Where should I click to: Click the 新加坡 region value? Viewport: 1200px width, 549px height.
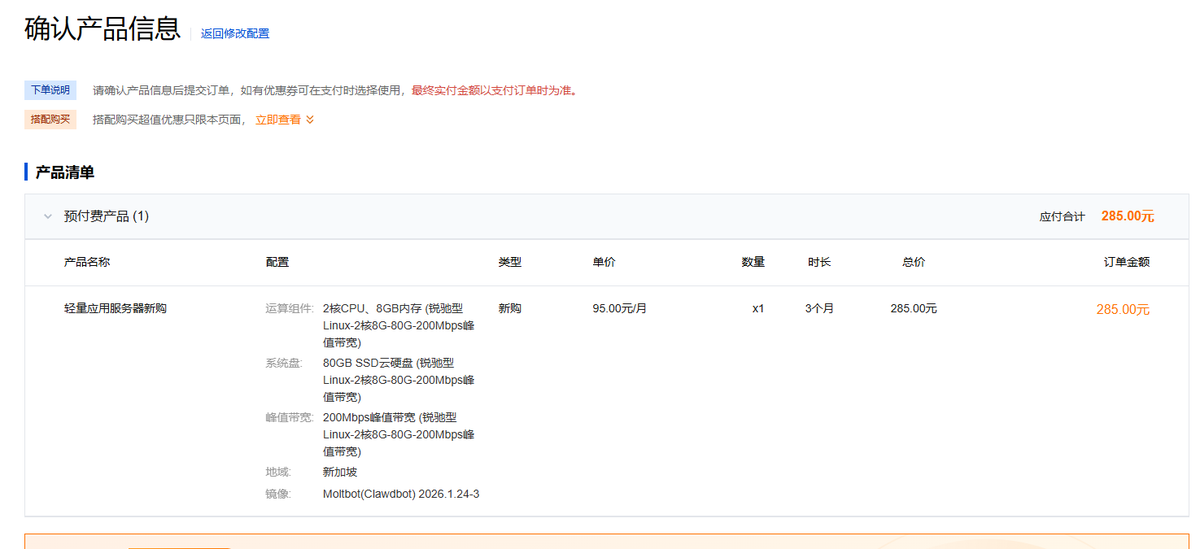(x=340, y=472)
